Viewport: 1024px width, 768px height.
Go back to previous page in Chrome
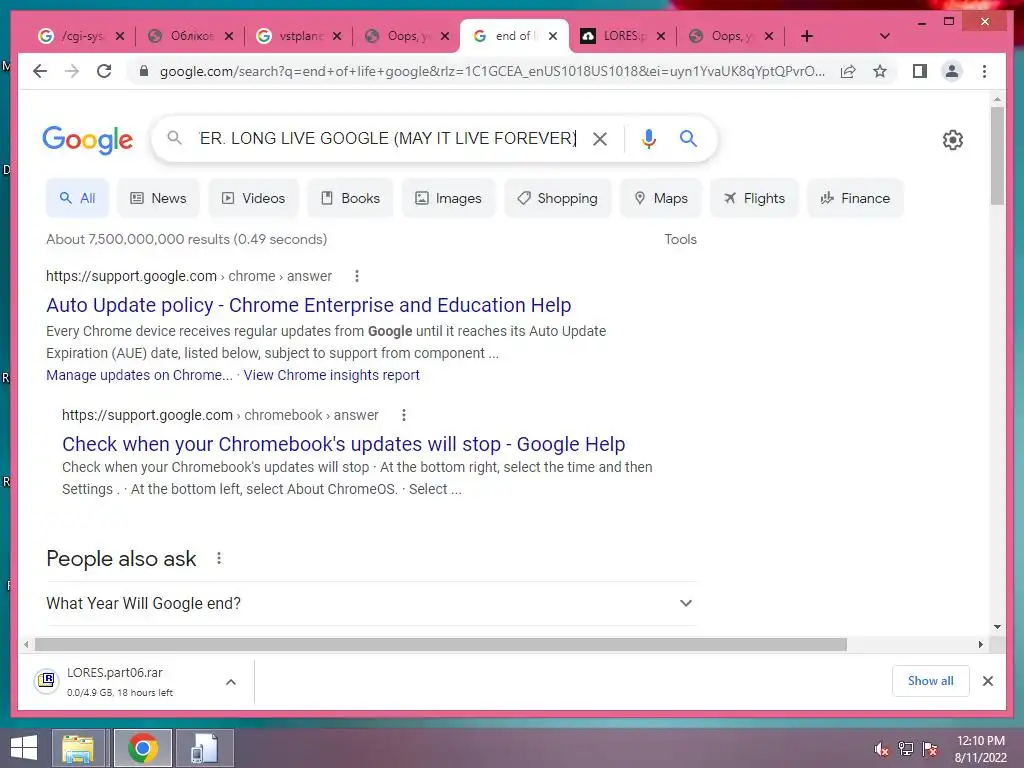click(x=40, y=71)
